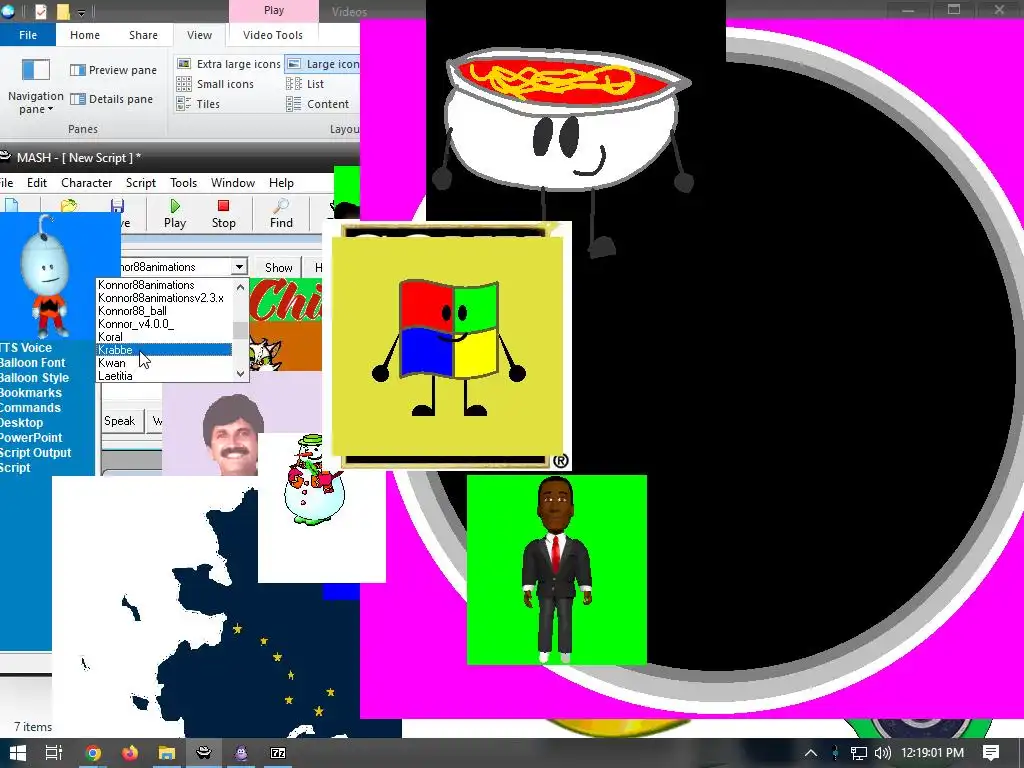Screen dimensions: 1024x768
Task: Click the Properties quick access icon in Explorer
Action: coord(40,11)
